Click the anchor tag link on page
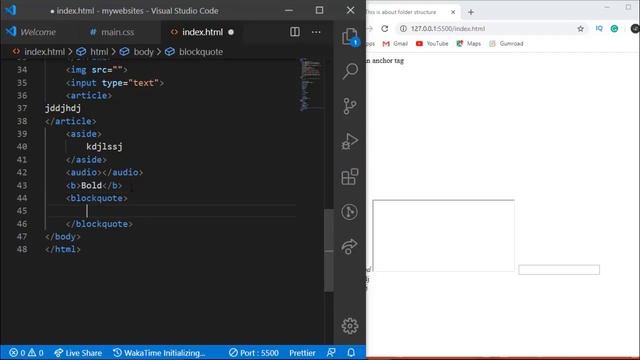 click(385, 61)
